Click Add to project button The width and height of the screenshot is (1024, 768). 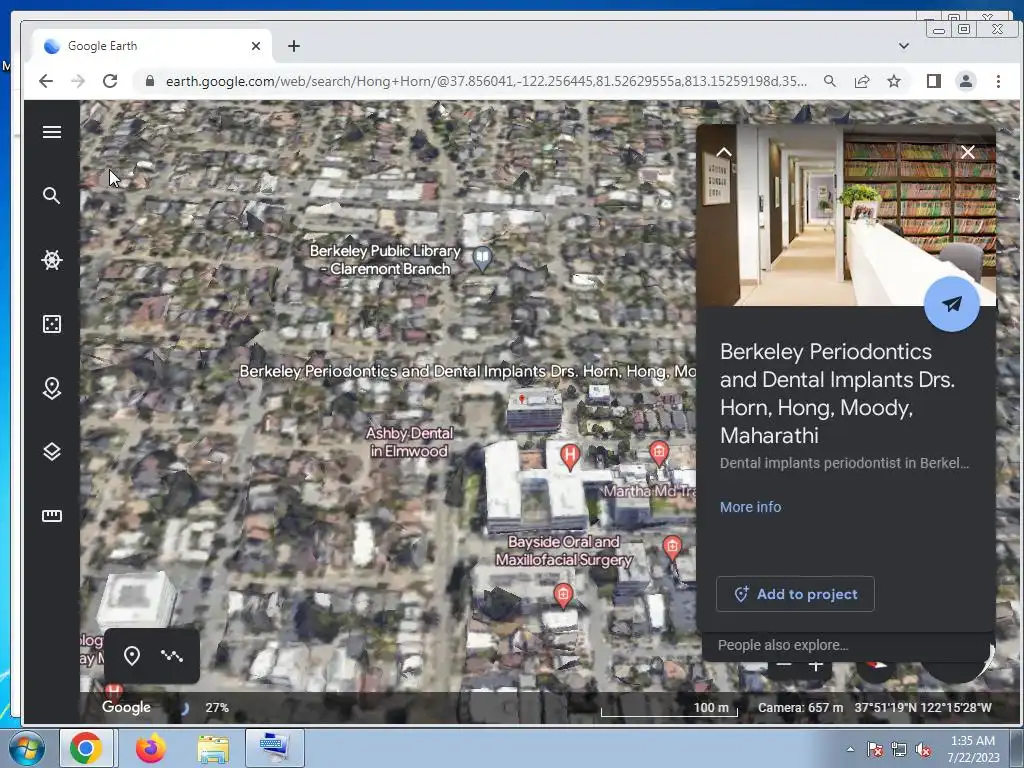tap(795, 594)
